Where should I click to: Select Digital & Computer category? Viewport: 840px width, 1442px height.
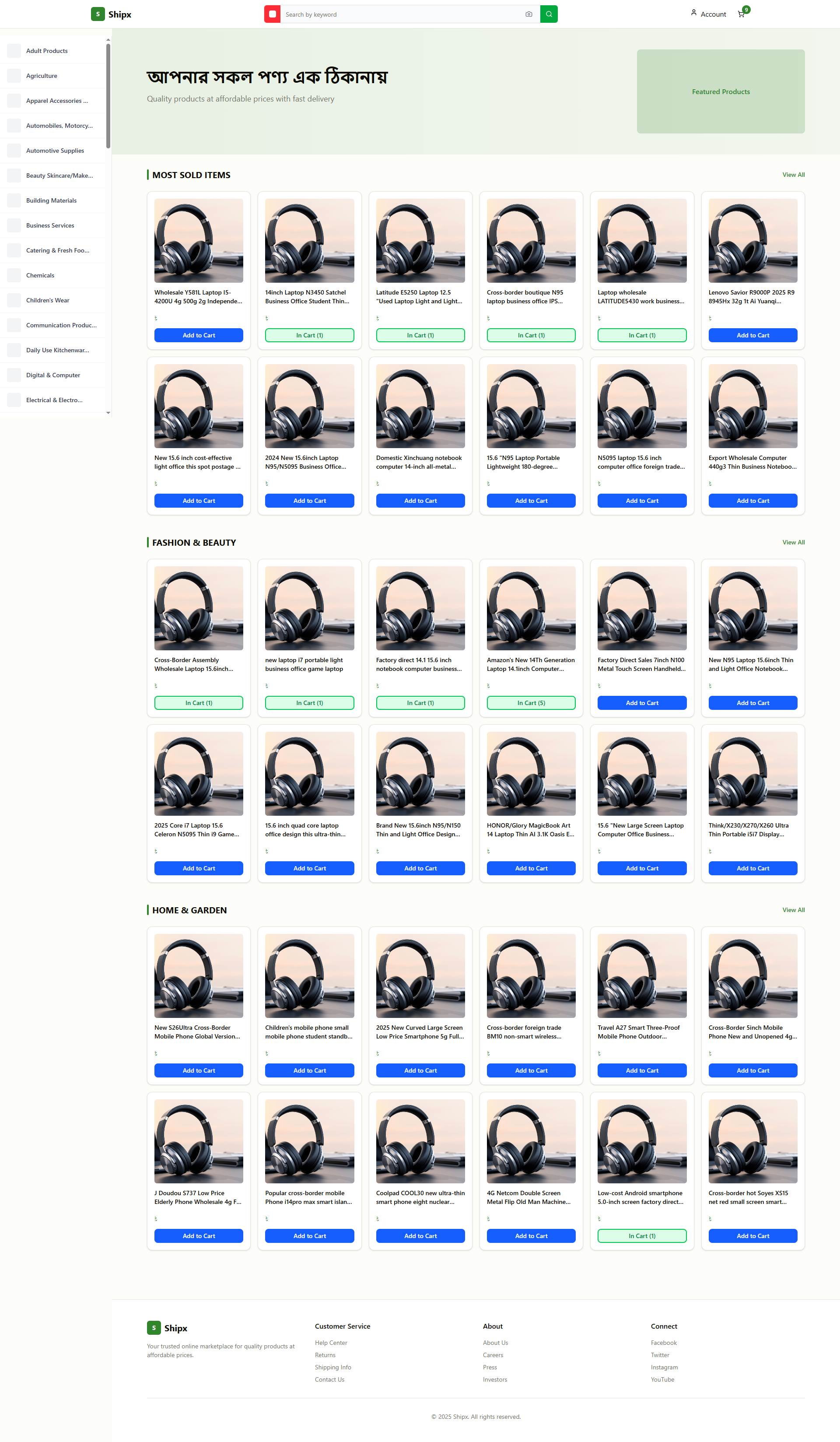(52, 375)
